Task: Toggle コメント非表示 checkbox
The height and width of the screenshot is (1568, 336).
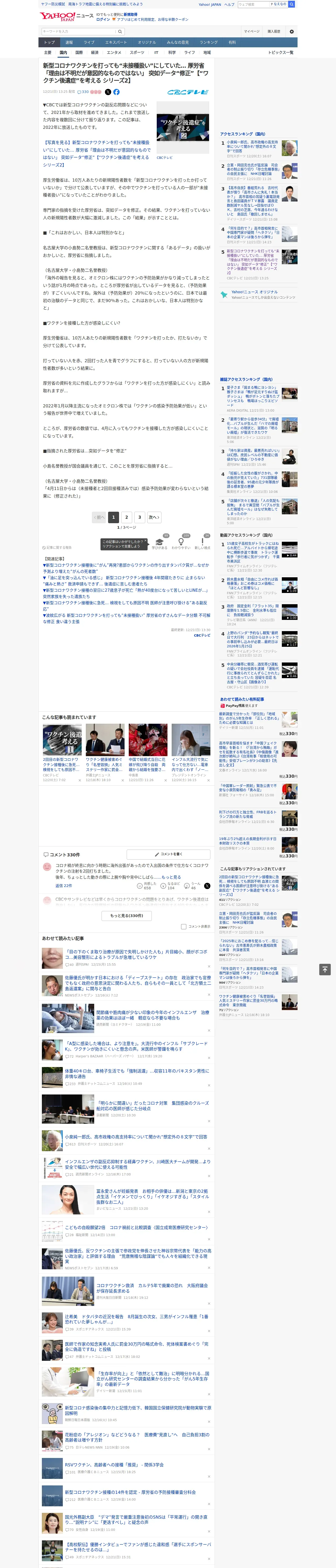Action: coord(183,926)
